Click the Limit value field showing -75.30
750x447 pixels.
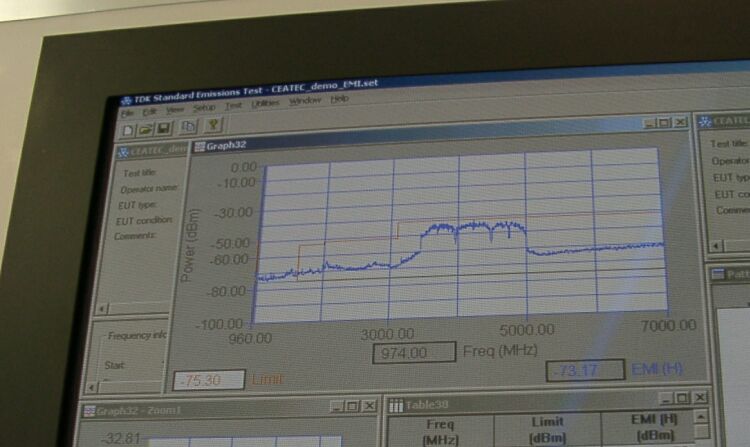210,380
